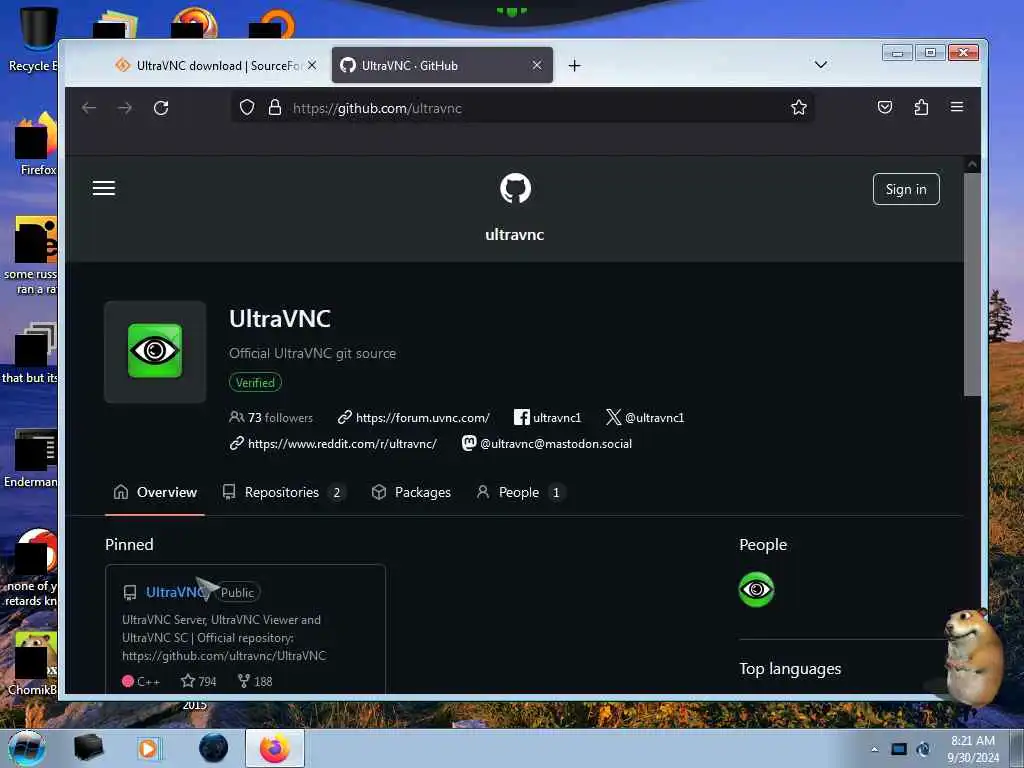Select the UltraVNC · GitHub tab
Screen dimensions: 1024x768
pyautogui.click(x=442, y=65)
